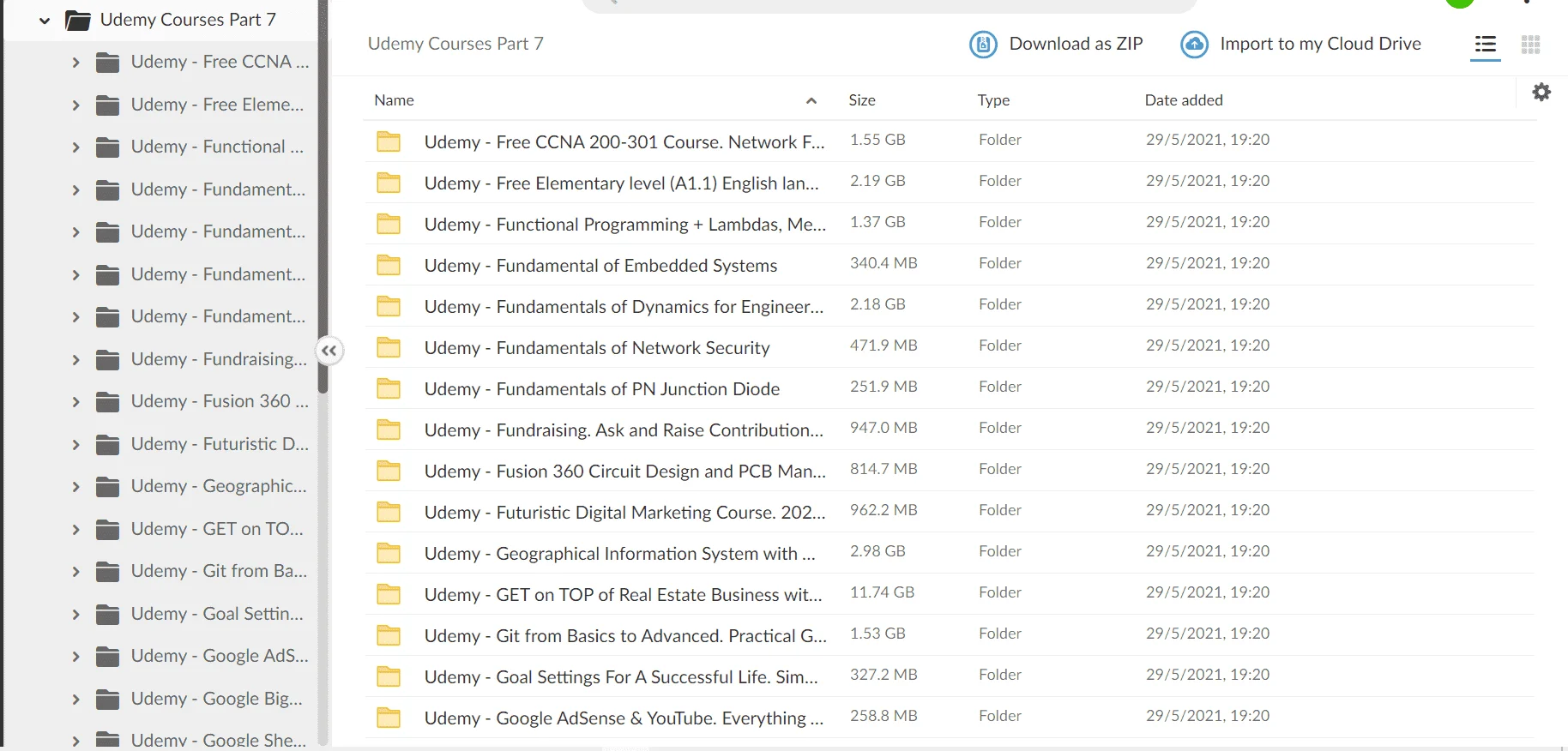The image size is (1568, 751).
Task: Expand Udemy - Geographic... tree node
Action: pyautogui.click(x=75, y=487)
